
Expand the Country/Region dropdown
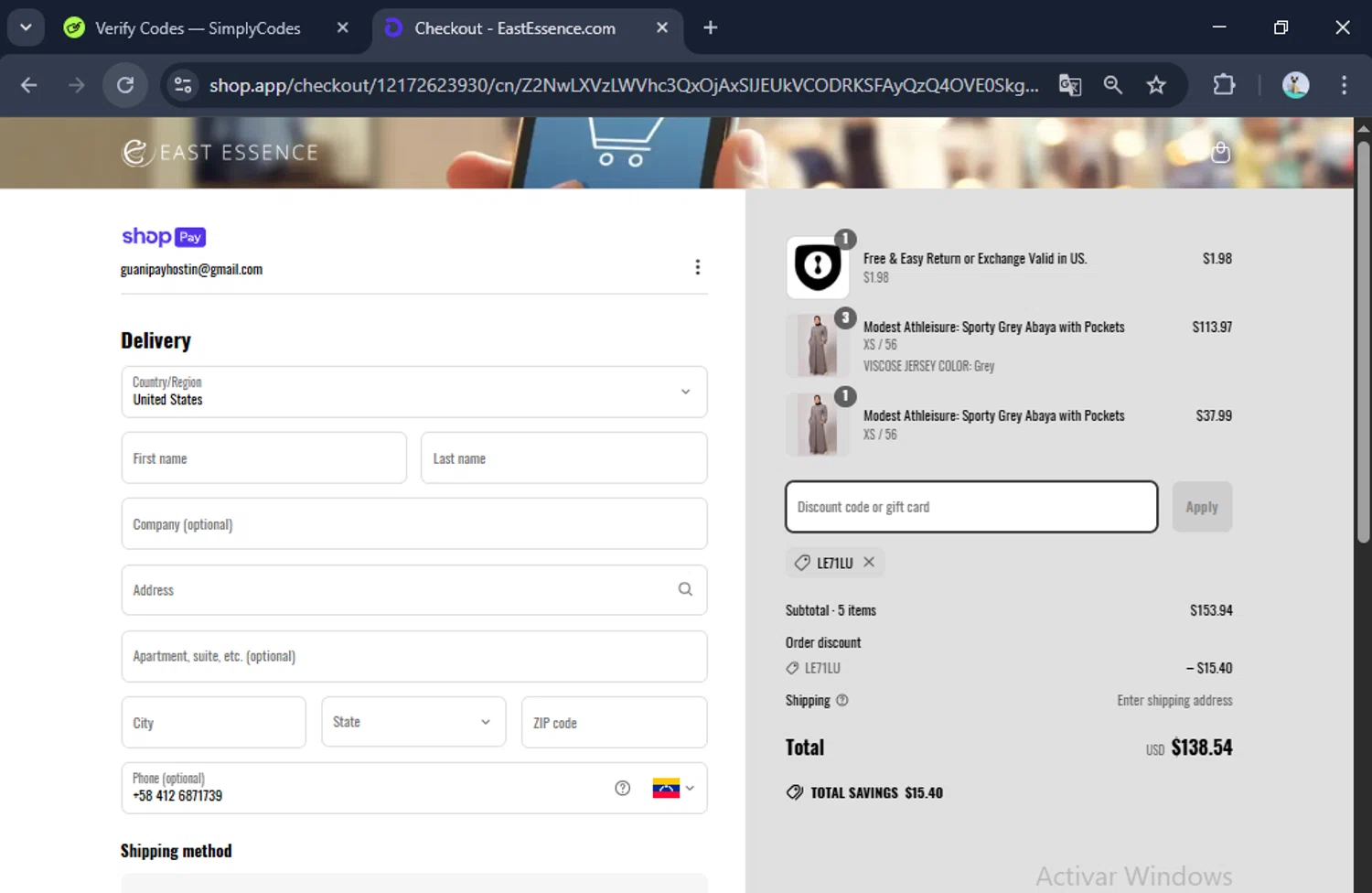[x=414, y=392]
